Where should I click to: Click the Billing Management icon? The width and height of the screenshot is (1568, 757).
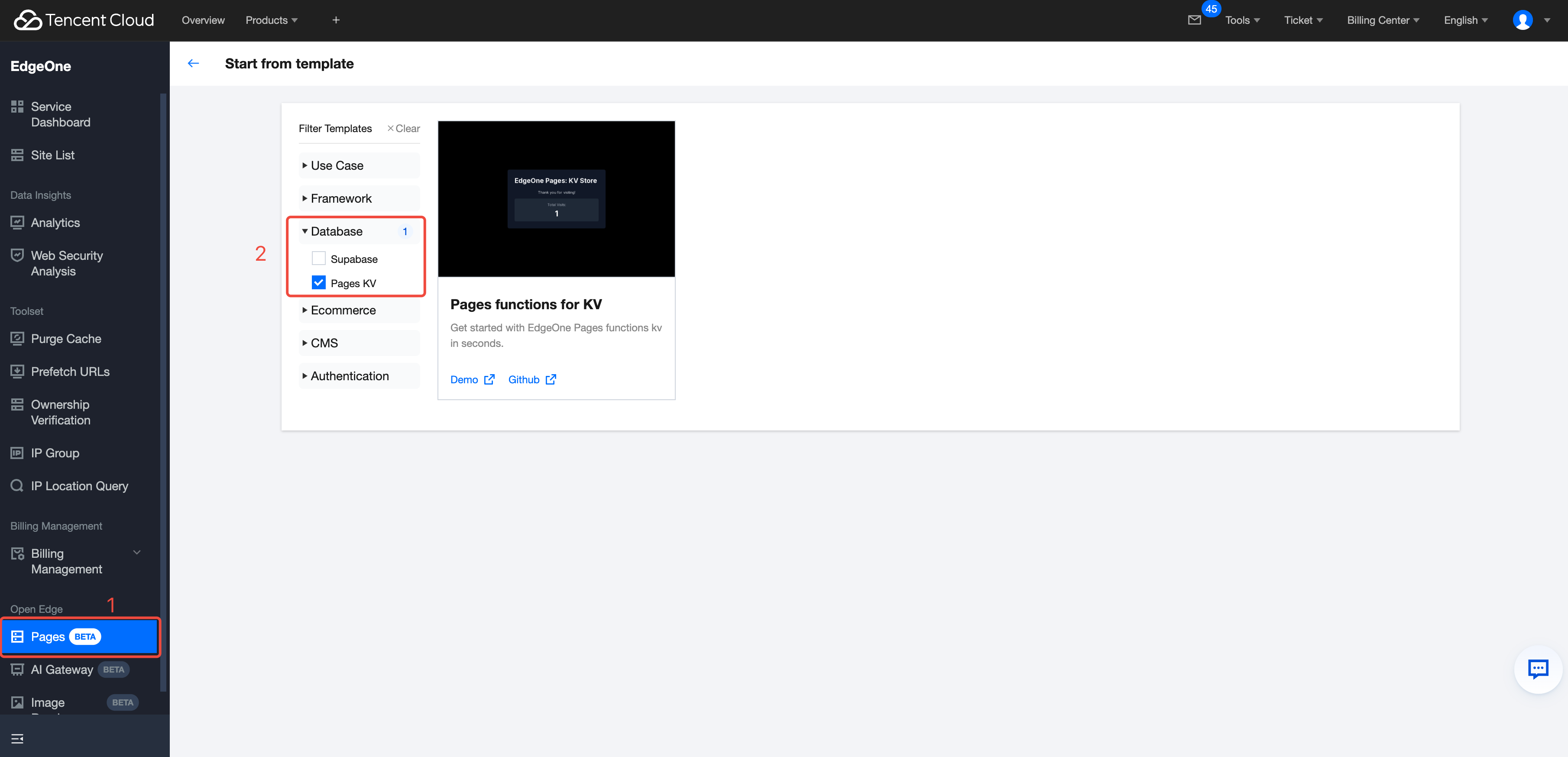pyautogui.click(x=17, y=553)
